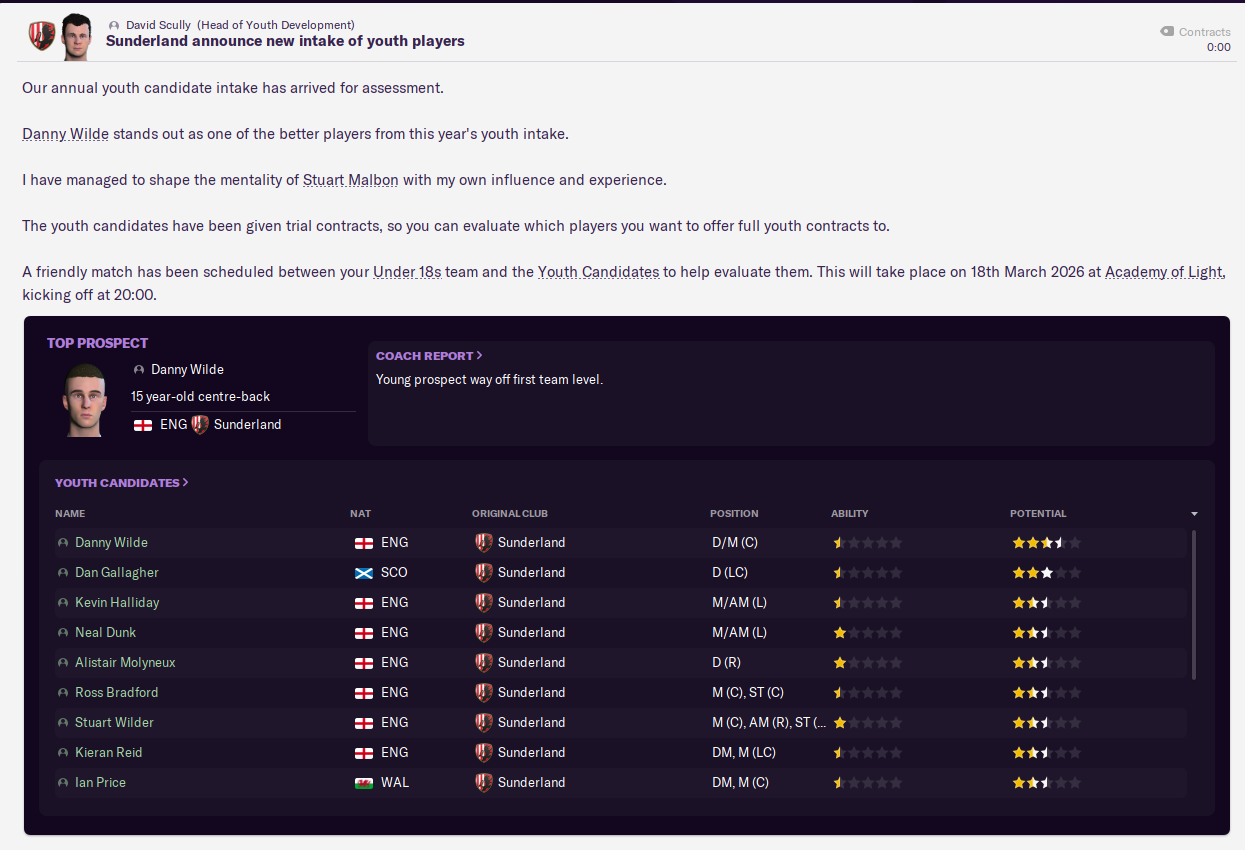Click the Sunderland club badge in header
1245x850 pixels.
(x=42, y=36)
